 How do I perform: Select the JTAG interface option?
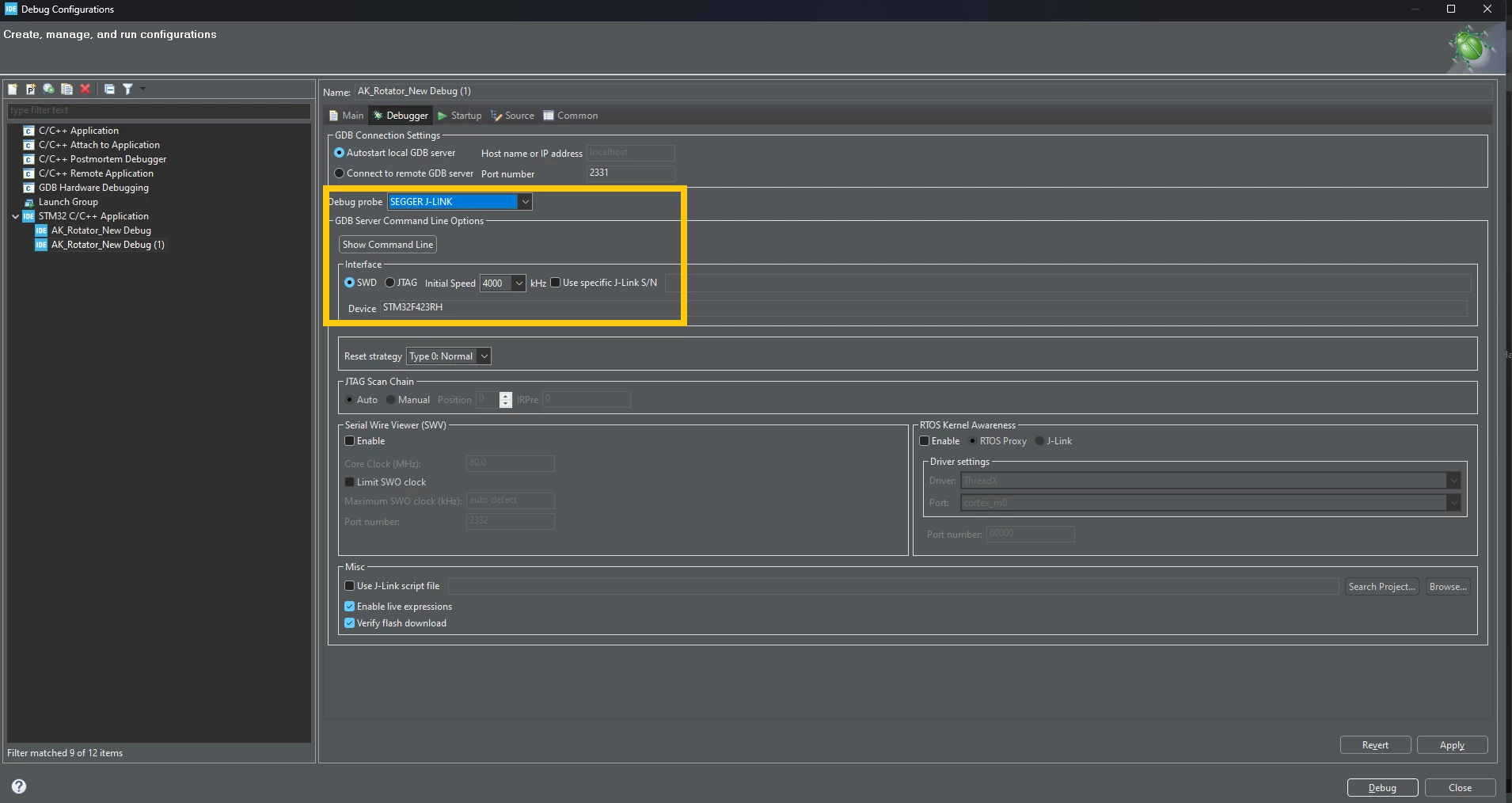(390, 283)
